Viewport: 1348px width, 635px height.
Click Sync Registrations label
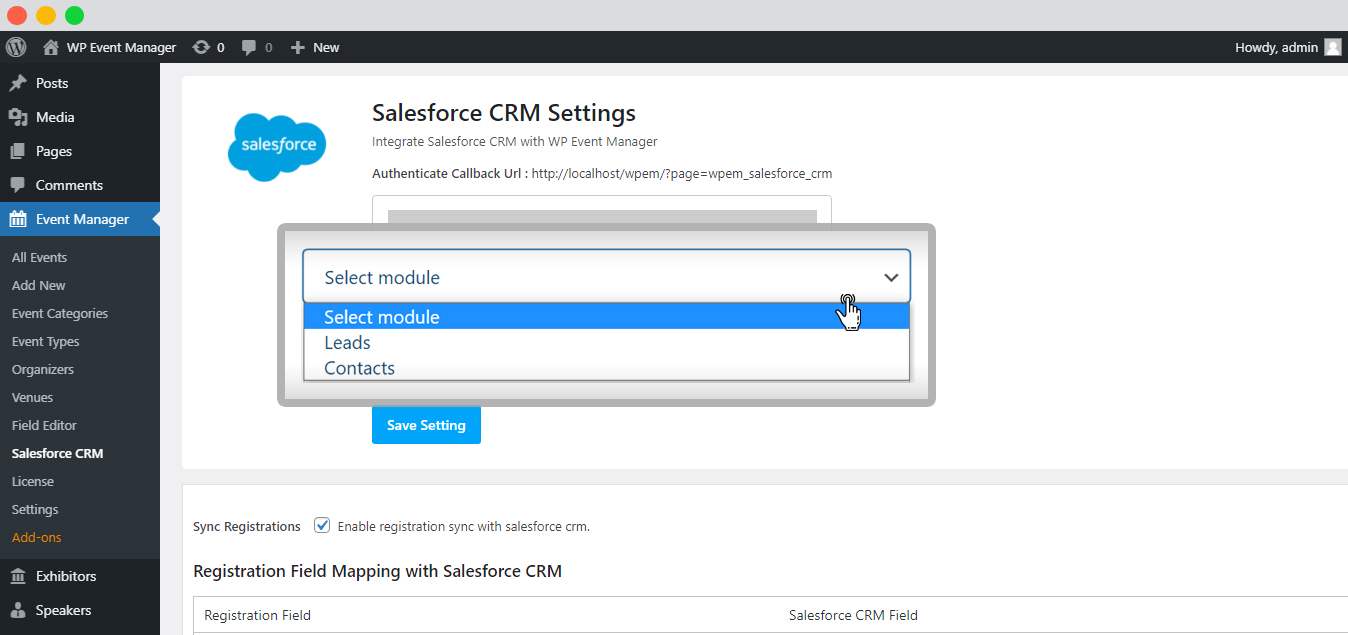[x=247, y=526]
